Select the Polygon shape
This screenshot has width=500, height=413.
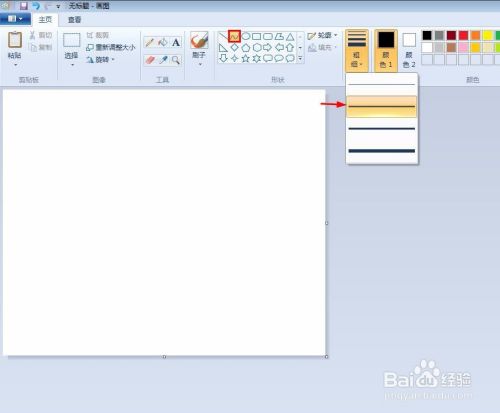tap(279, 36)
